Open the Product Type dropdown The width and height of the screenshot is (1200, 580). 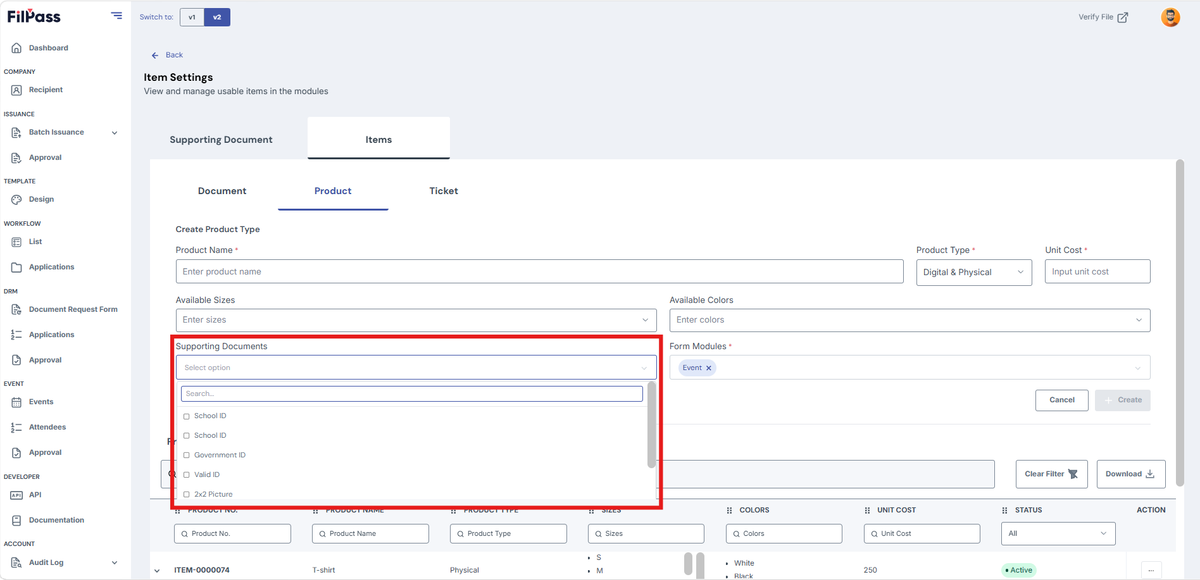[973, 272]
